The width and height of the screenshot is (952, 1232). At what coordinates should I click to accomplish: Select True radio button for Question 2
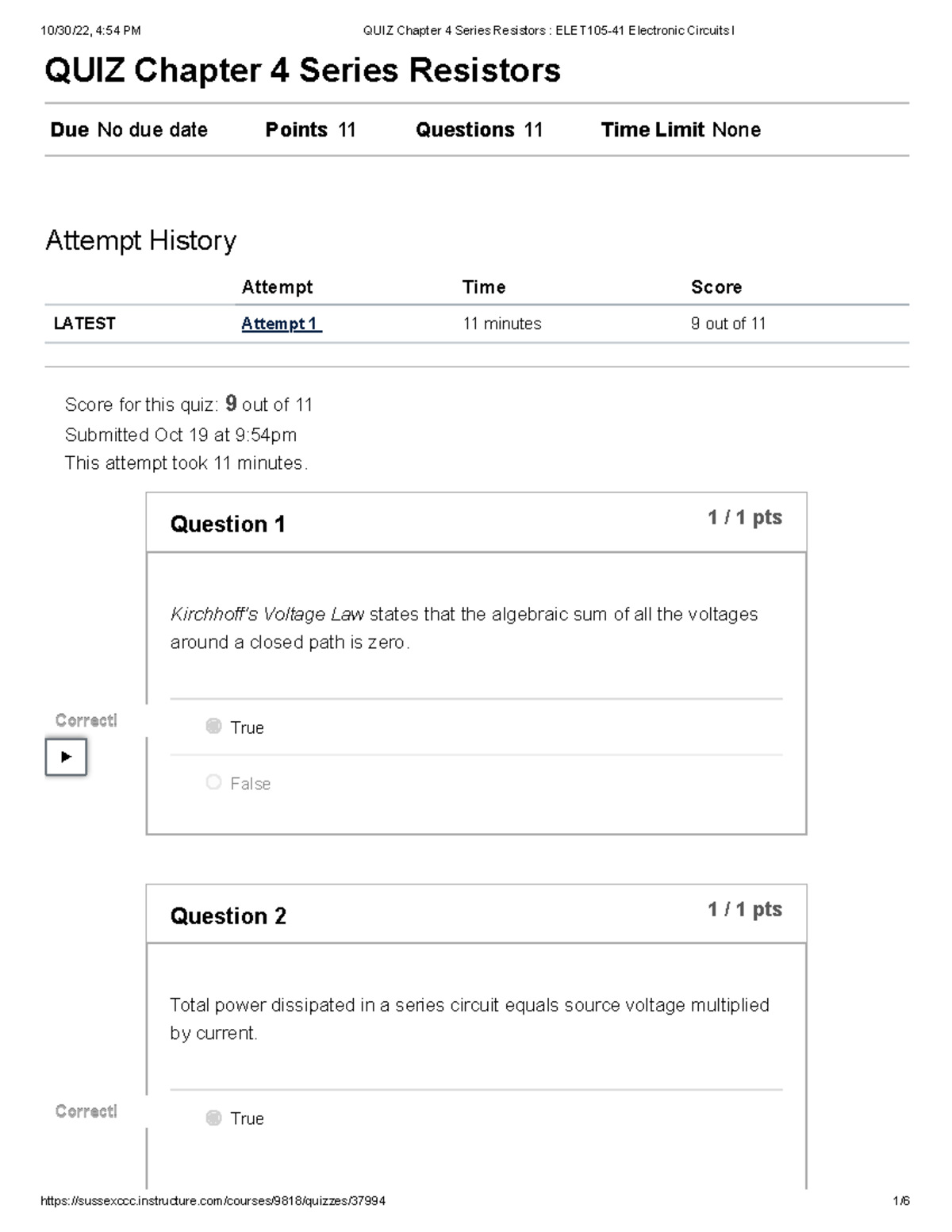pyautogui.click(x=213, y=1118)
